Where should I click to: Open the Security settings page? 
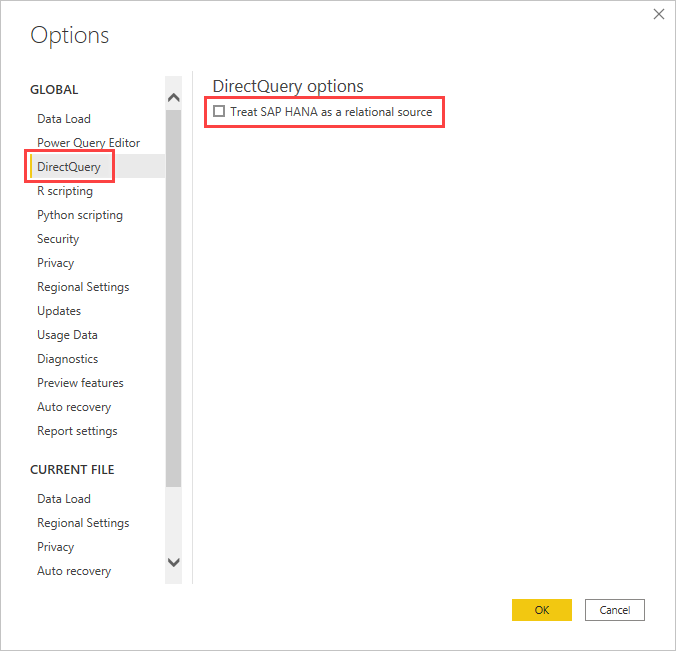click(x=58, y=239)
